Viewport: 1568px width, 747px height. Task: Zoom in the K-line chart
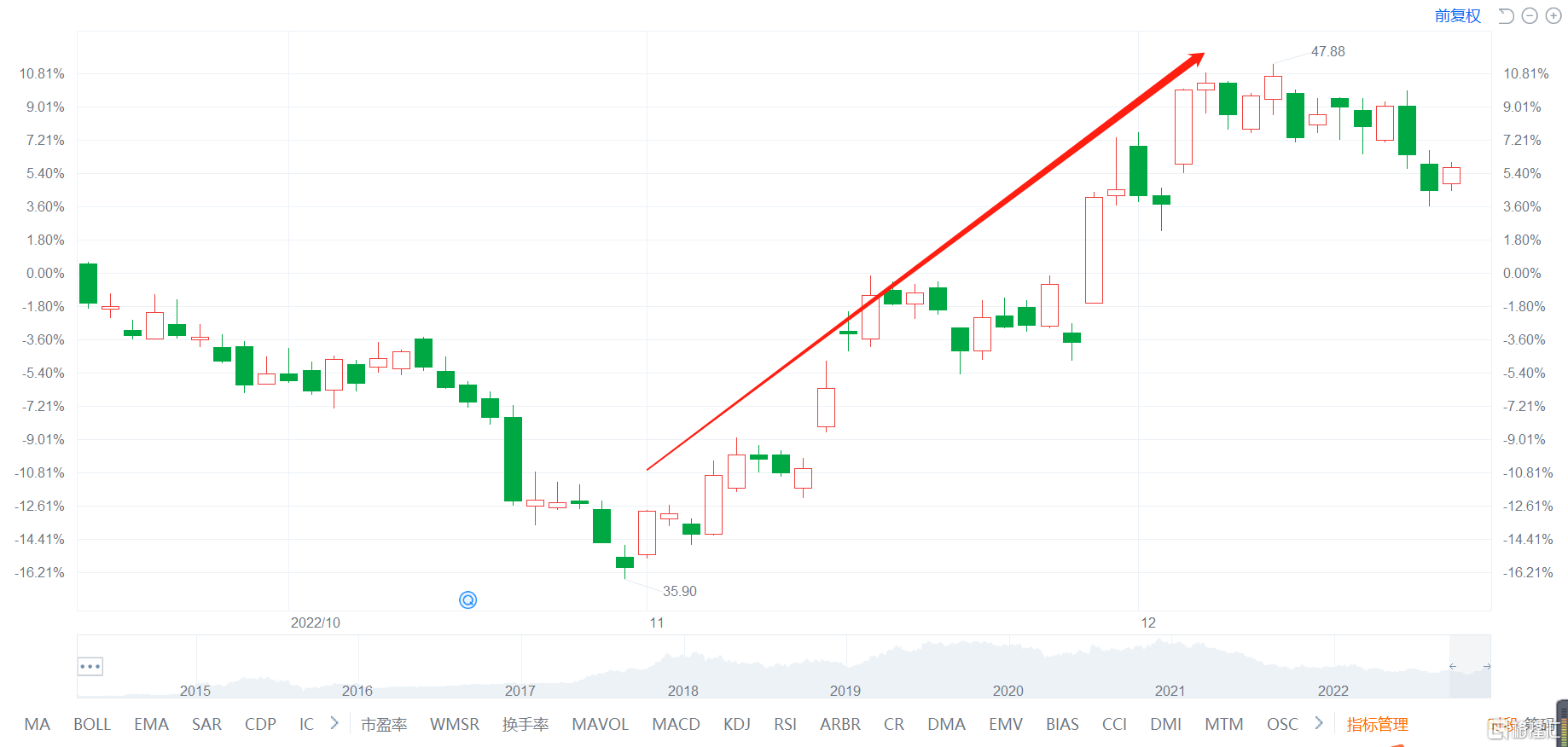(x=1553, y=16)
